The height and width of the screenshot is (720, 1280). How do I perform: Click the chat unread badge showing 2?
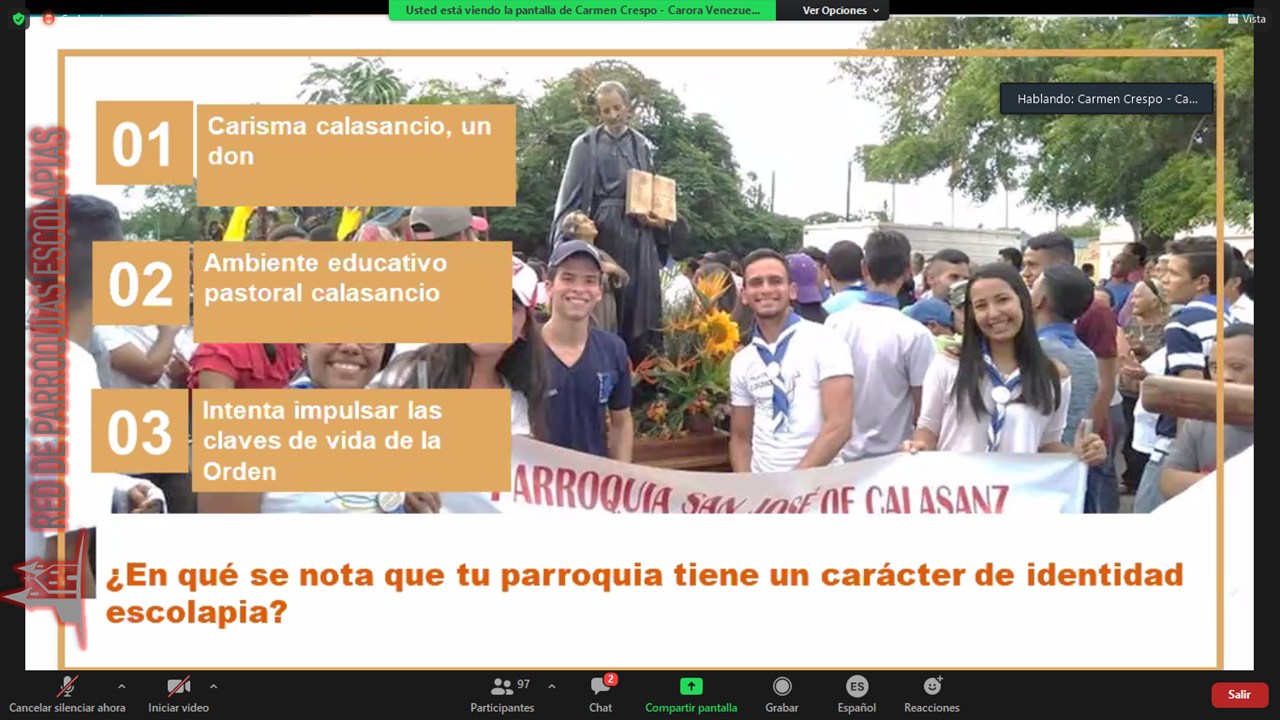(611, 679)
